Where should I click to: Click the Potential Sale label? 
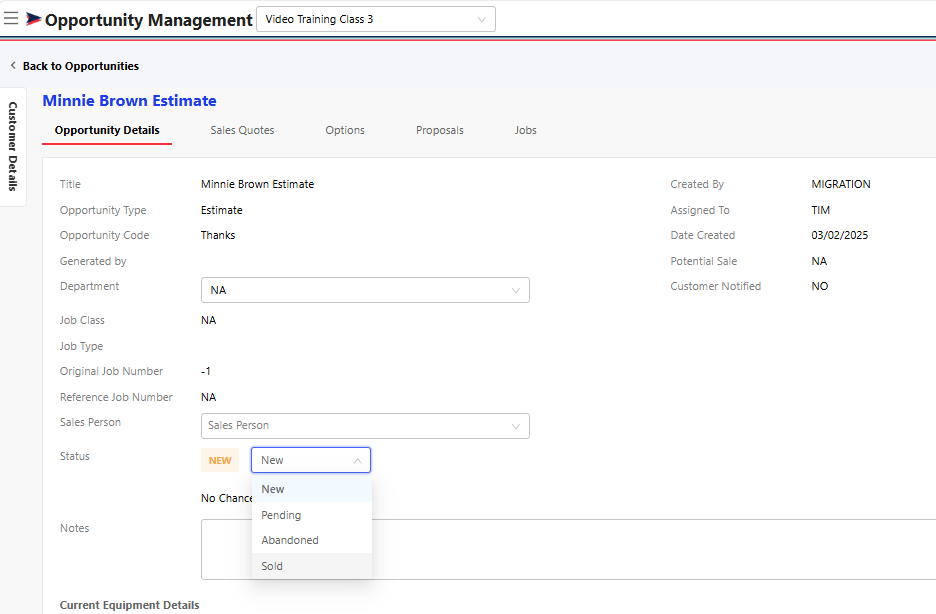(703, 261)
